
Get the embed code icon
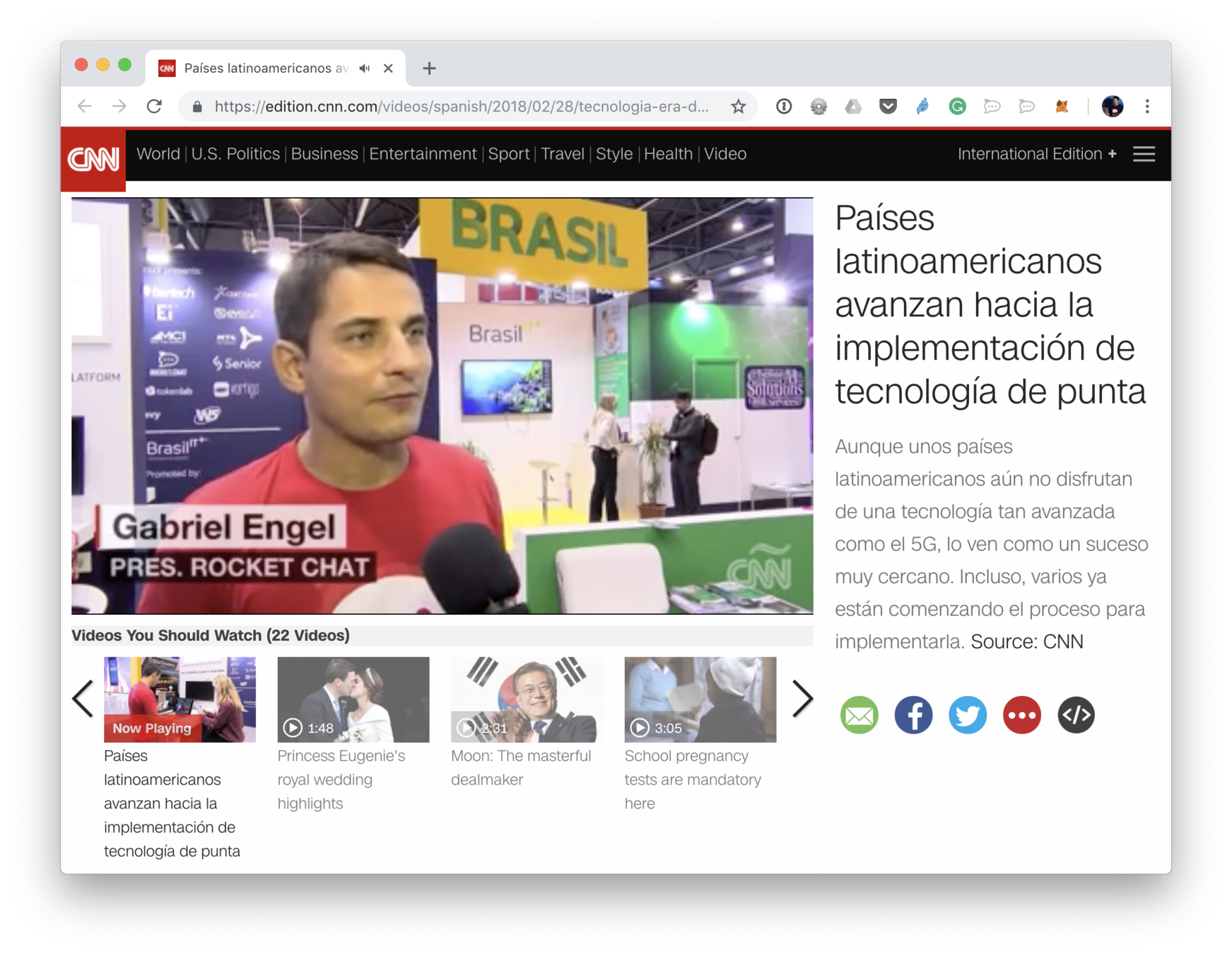(x=1076, y=714)
